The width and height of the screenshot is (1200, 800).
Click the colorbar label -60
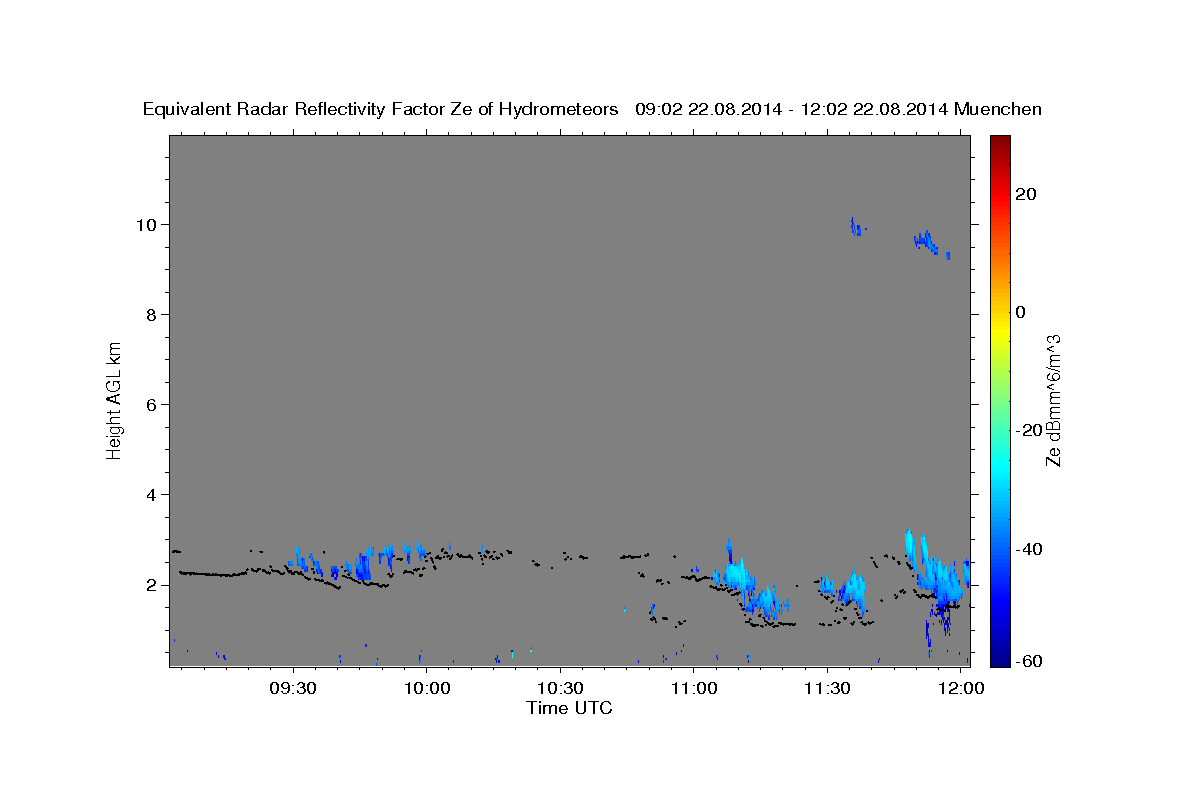pos(1029,662)
